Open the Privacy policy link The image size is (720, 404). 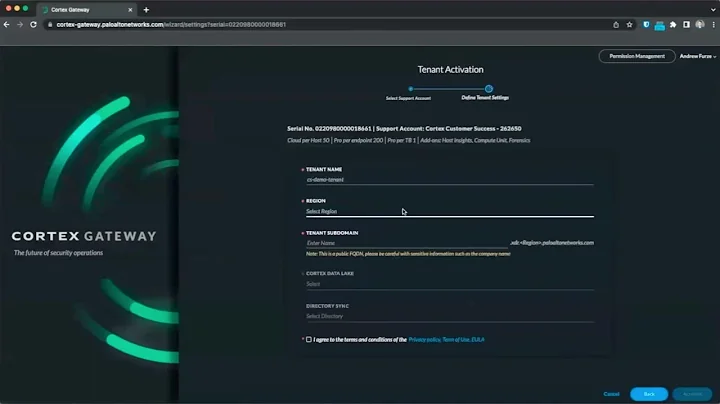tap(424, 340)
